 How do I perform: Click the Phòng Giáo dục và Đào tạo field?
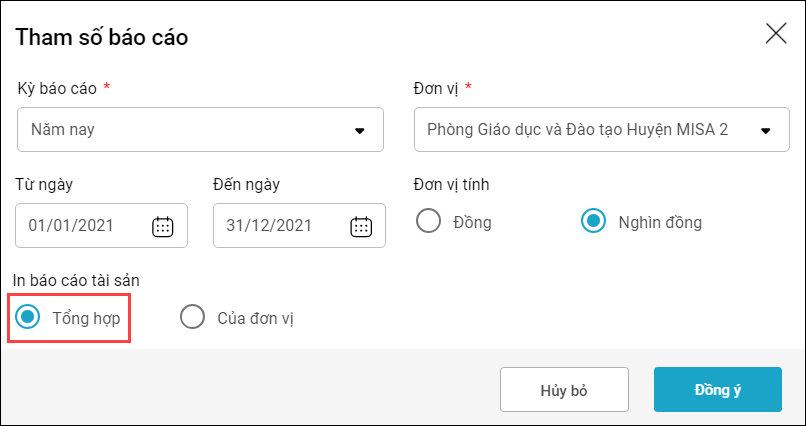click(x=601, y=129)
